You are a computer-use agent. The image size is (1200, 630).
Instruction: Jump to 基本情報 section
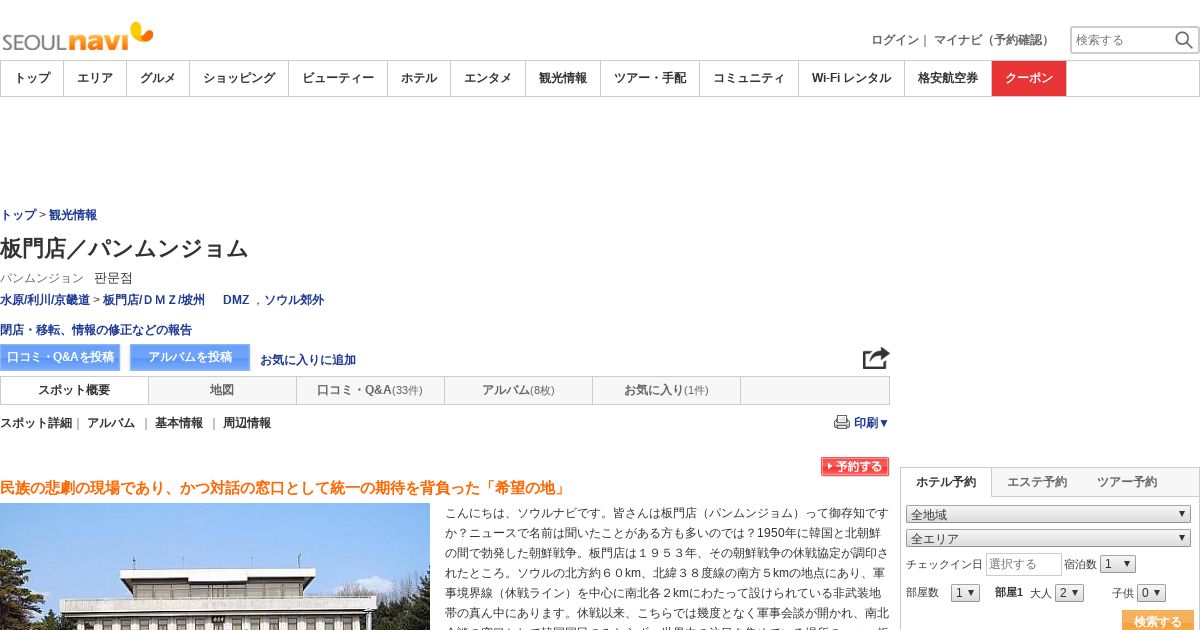[179, 423]
